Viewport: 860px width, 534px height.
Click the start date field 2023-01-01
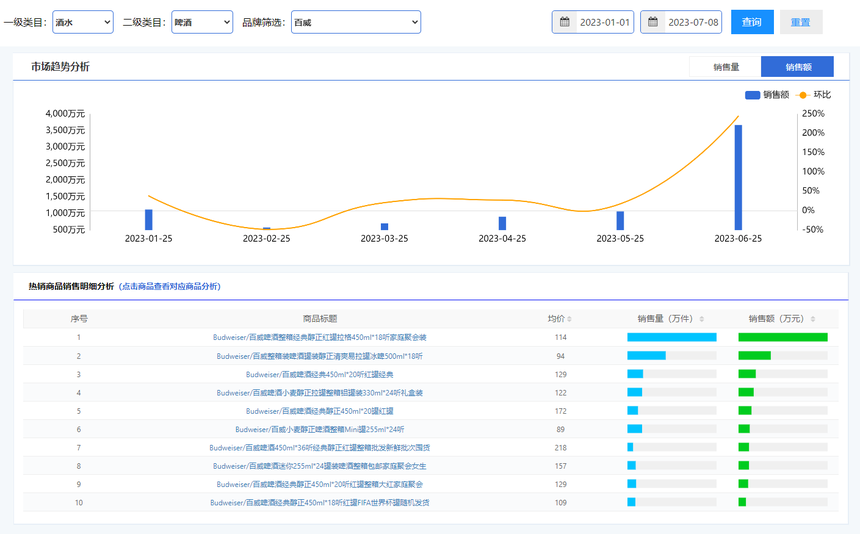click(x=605, y=22)
